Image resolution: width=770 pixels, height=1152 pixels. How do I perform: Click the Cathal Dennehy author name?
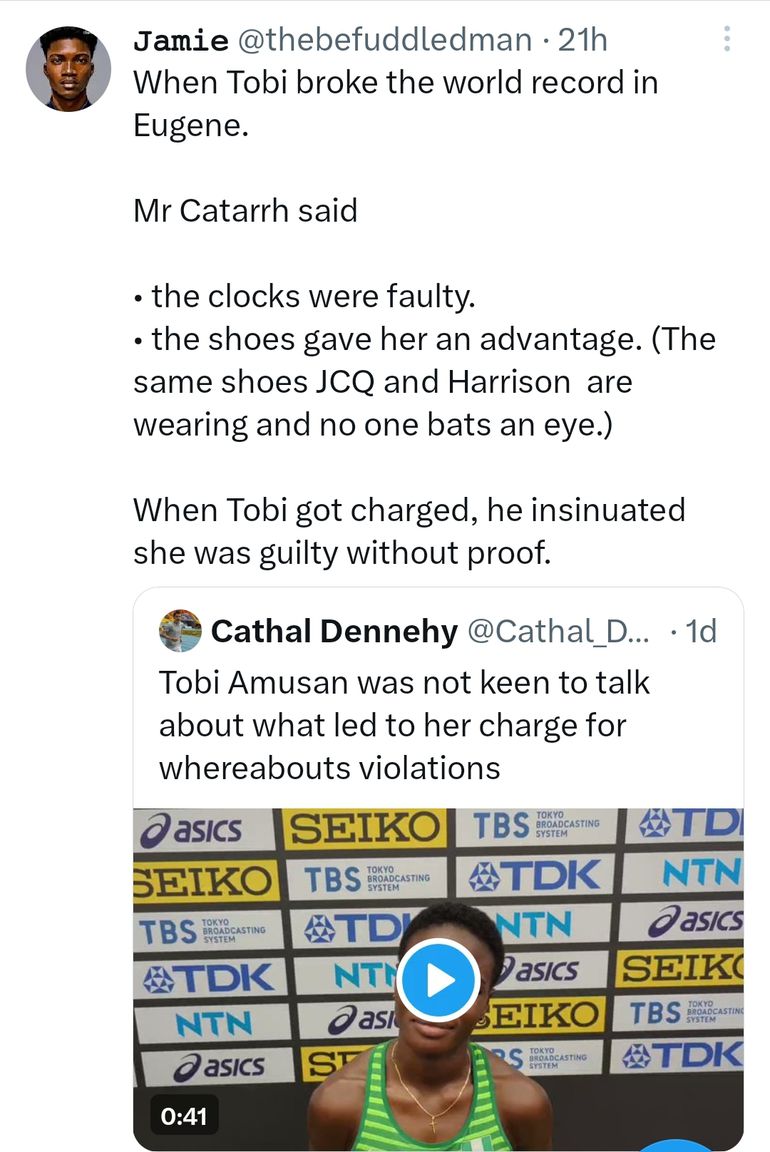pyautogui.click(x=334, y=631)
